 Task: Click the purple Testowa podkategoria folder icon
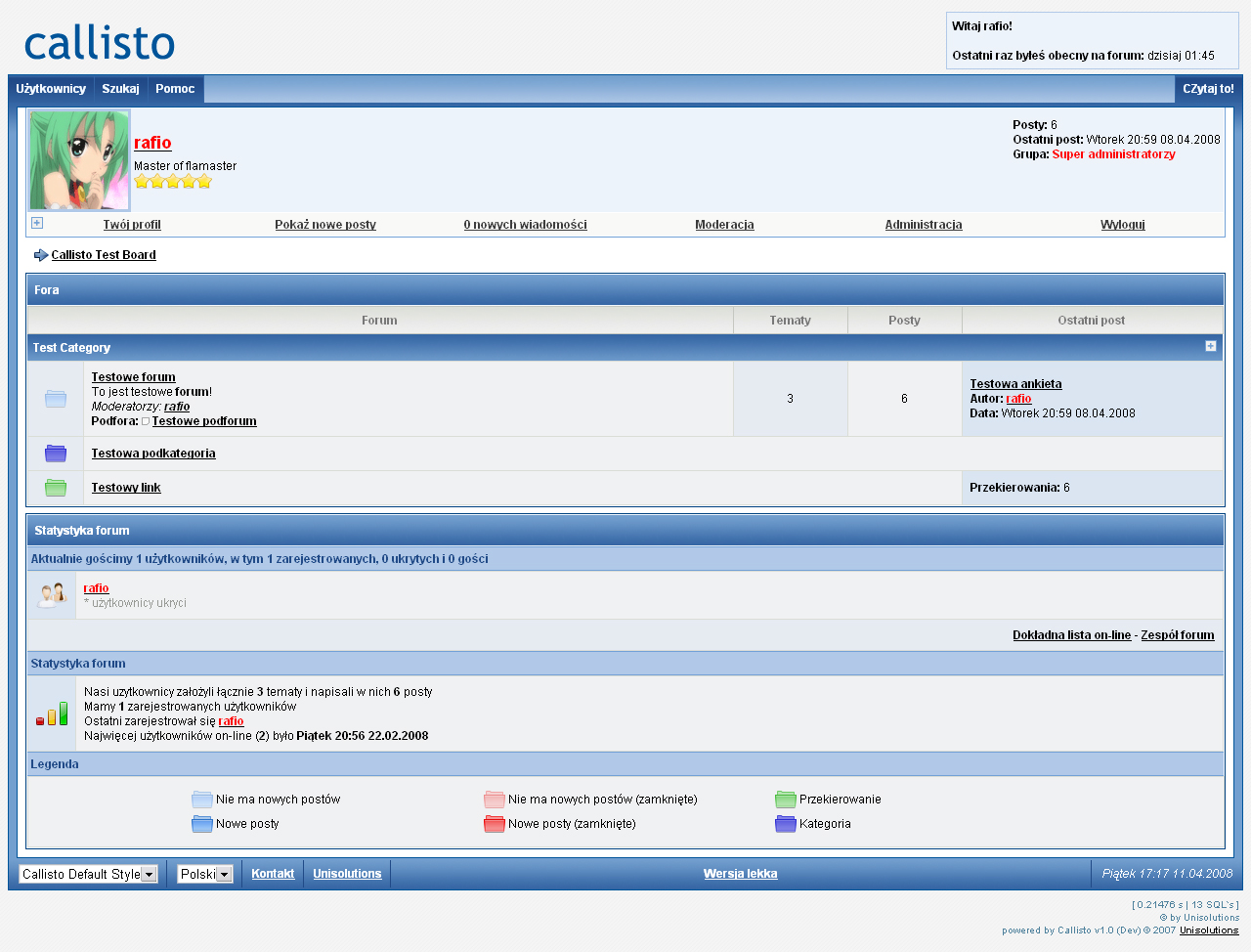tap(56, 454)
